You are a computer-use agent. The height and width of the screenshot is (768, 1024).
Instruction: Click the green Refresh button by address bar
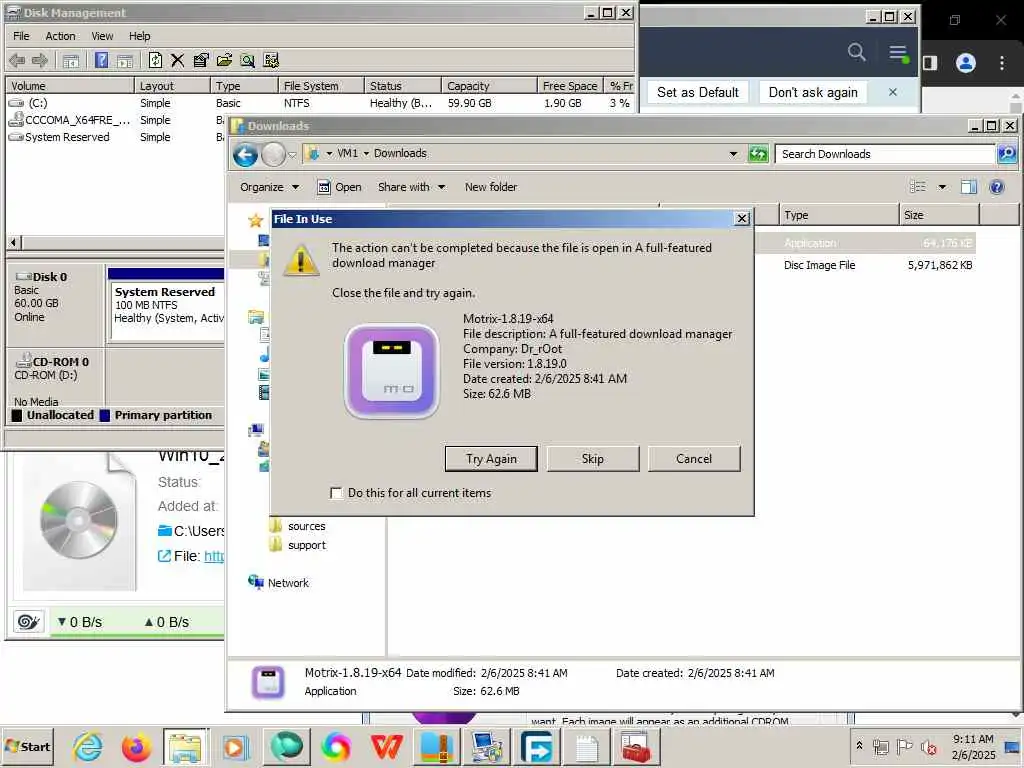coord(758,154)
